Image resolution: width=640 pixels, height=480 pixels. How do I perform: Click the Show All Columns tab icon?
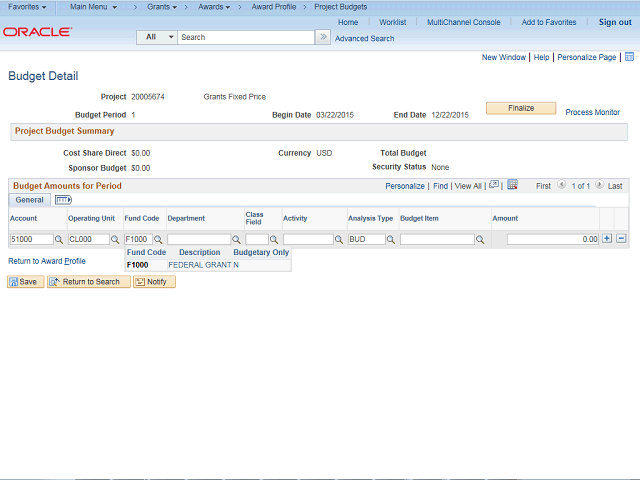pyautogui.click(x=63, y=200)
